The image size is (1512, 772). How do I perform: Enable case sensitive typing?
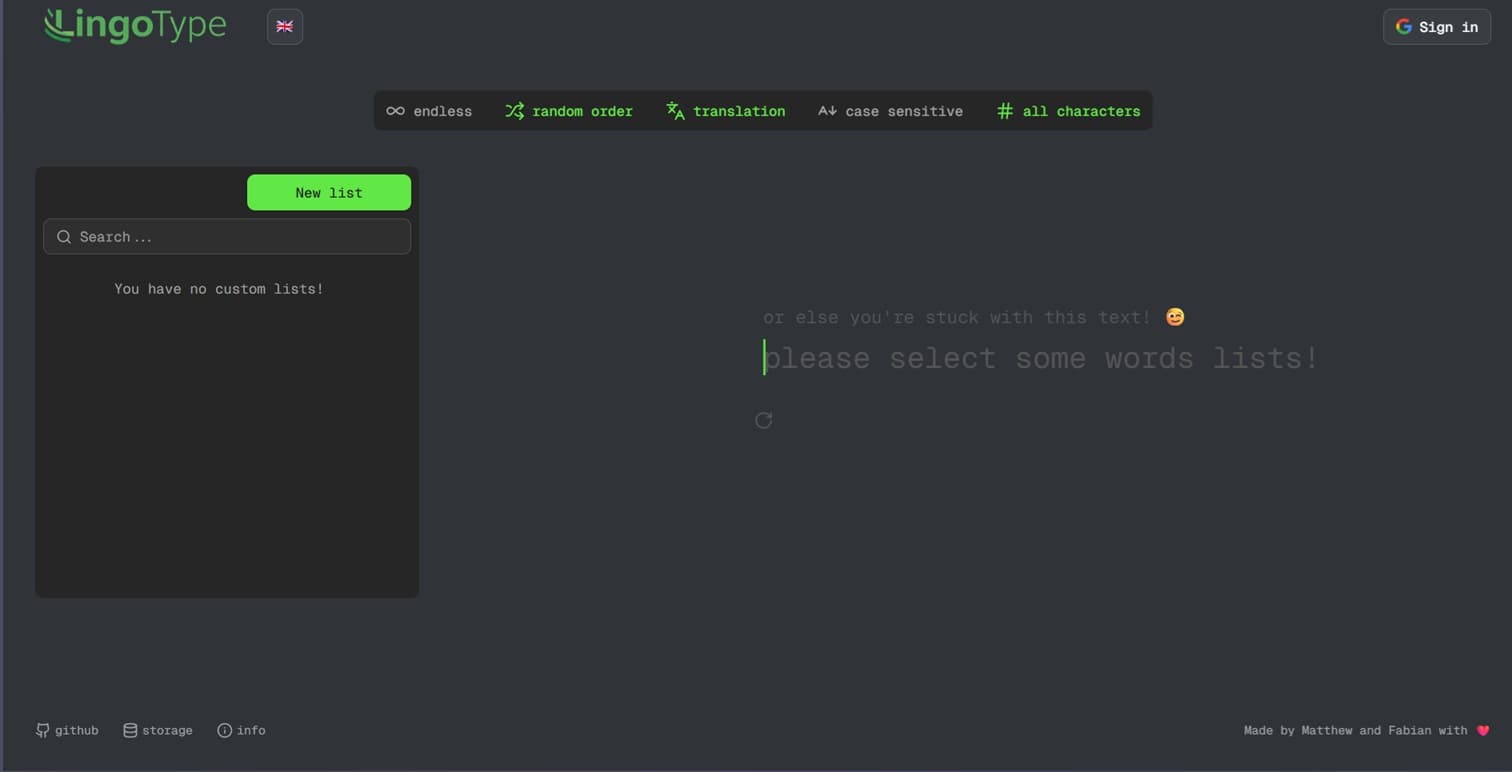click(890, 111)
